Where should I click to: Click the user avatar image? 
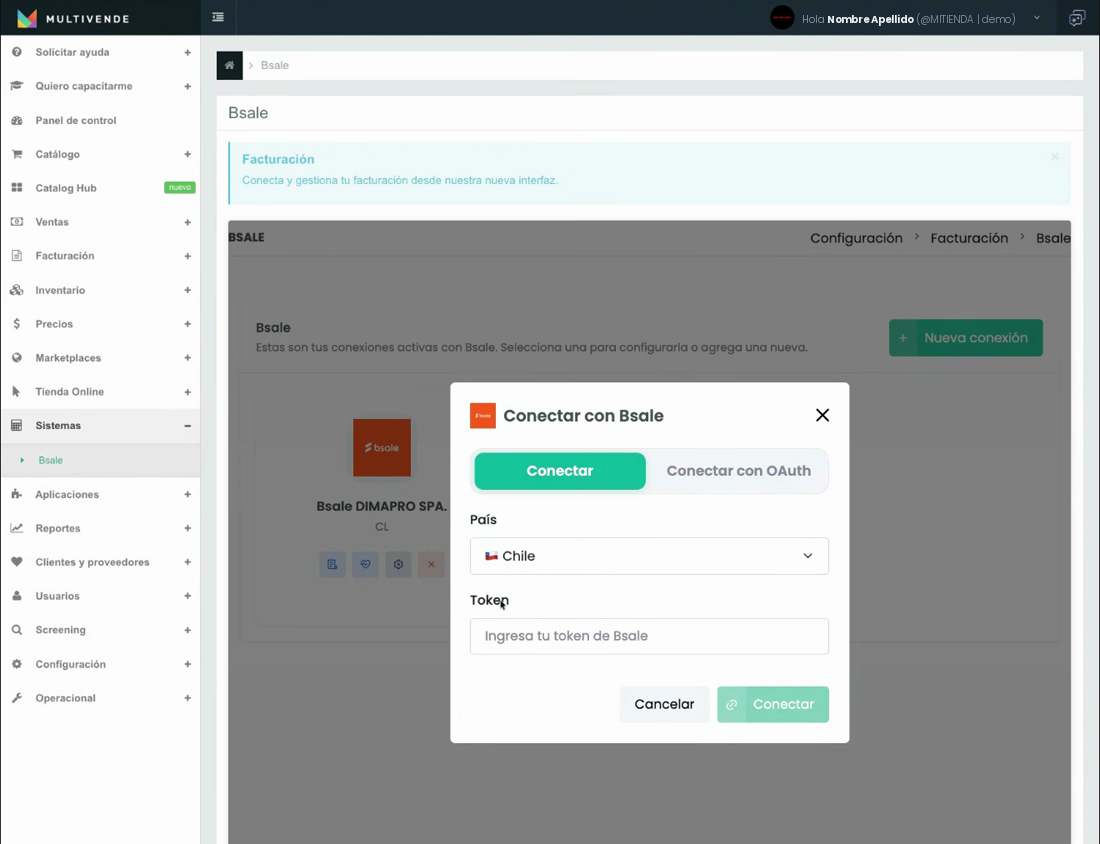[782, 18]
